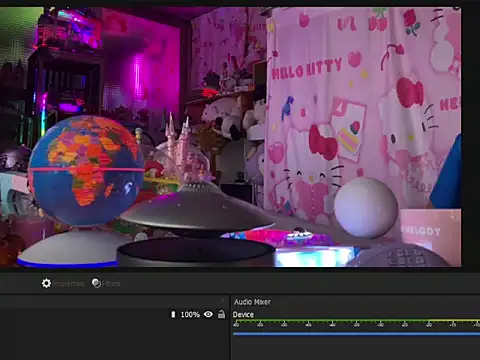Click the small icon left of 100%
480x360 pixels.
point(173,314)
